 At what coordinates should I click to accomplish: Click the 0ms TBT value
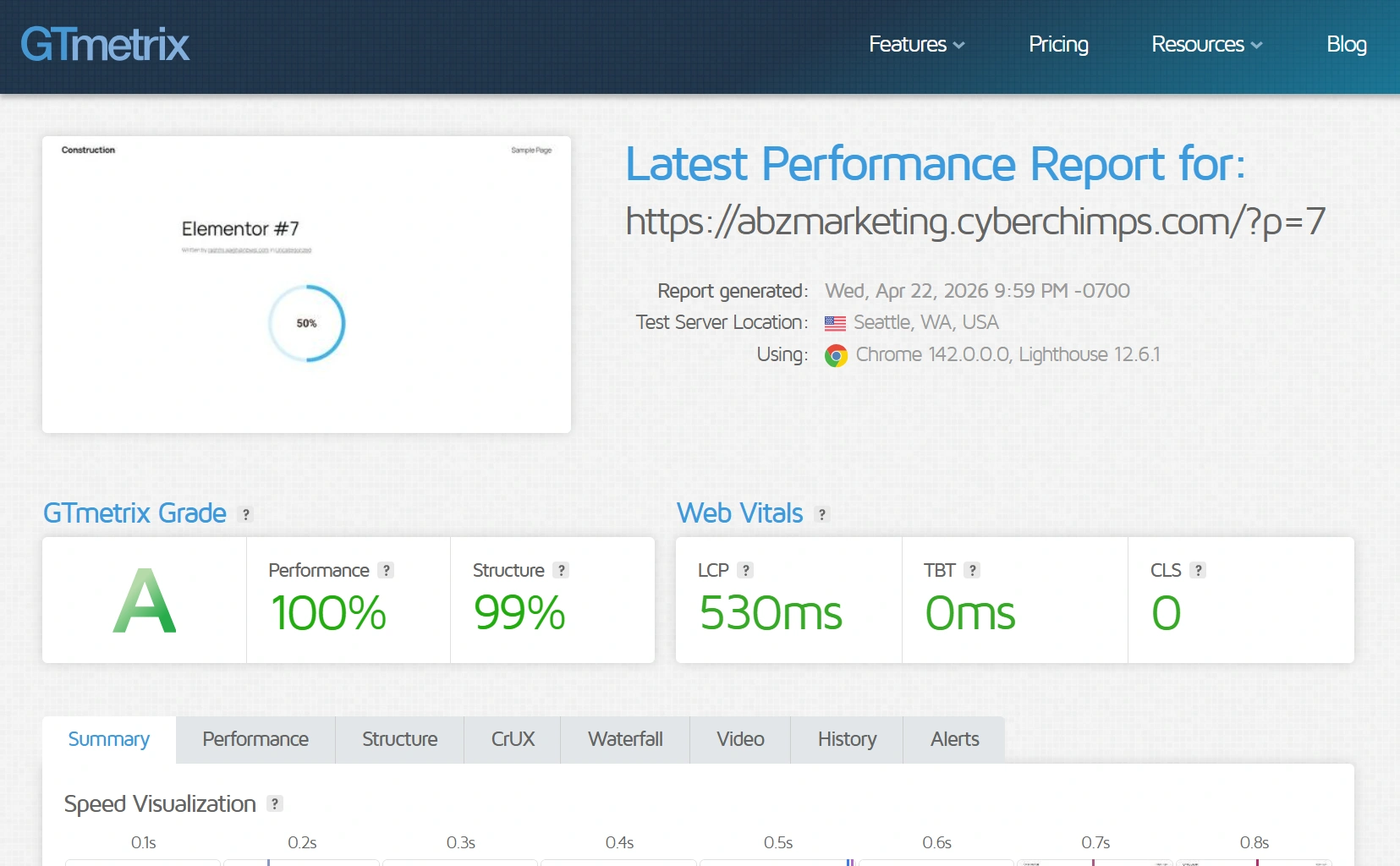pos(970,613)
